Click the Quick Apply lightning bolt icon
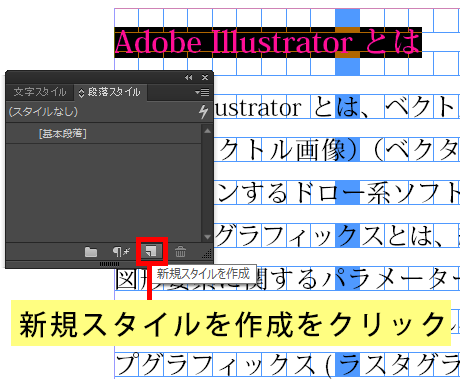 tap(203, 111)
